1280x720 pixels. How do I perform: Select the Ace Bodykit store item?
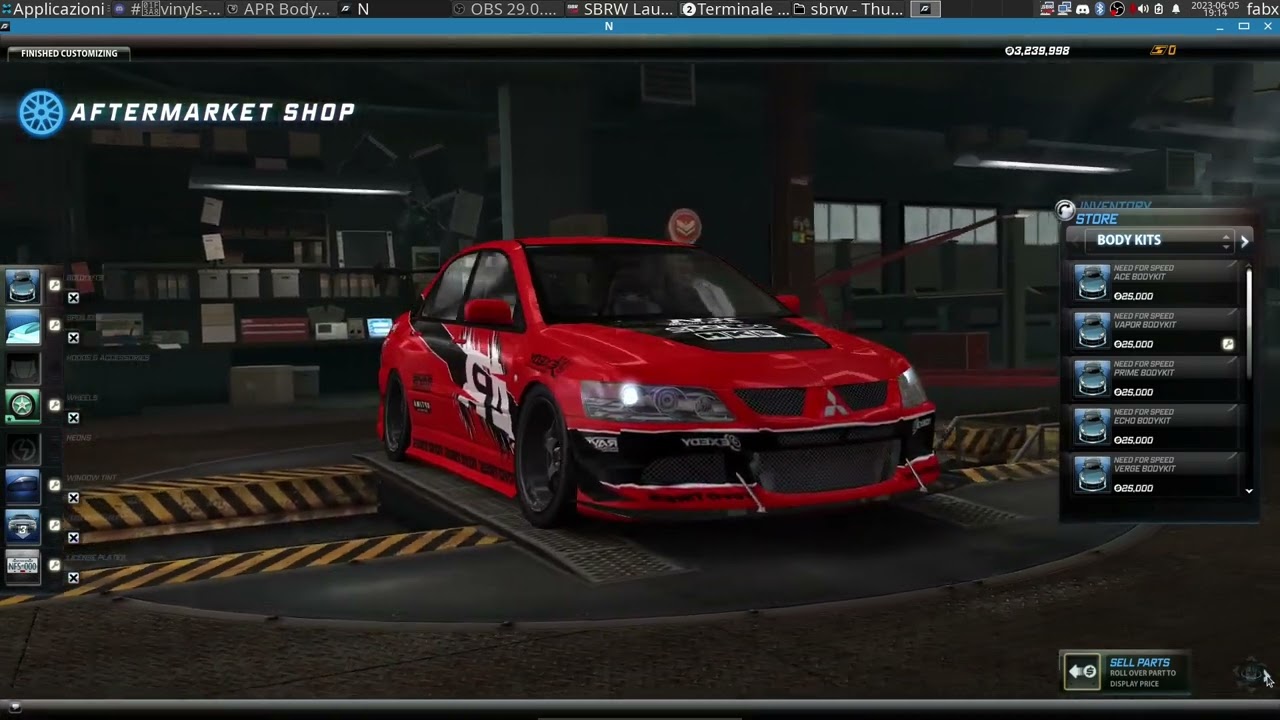(1155, 283)
